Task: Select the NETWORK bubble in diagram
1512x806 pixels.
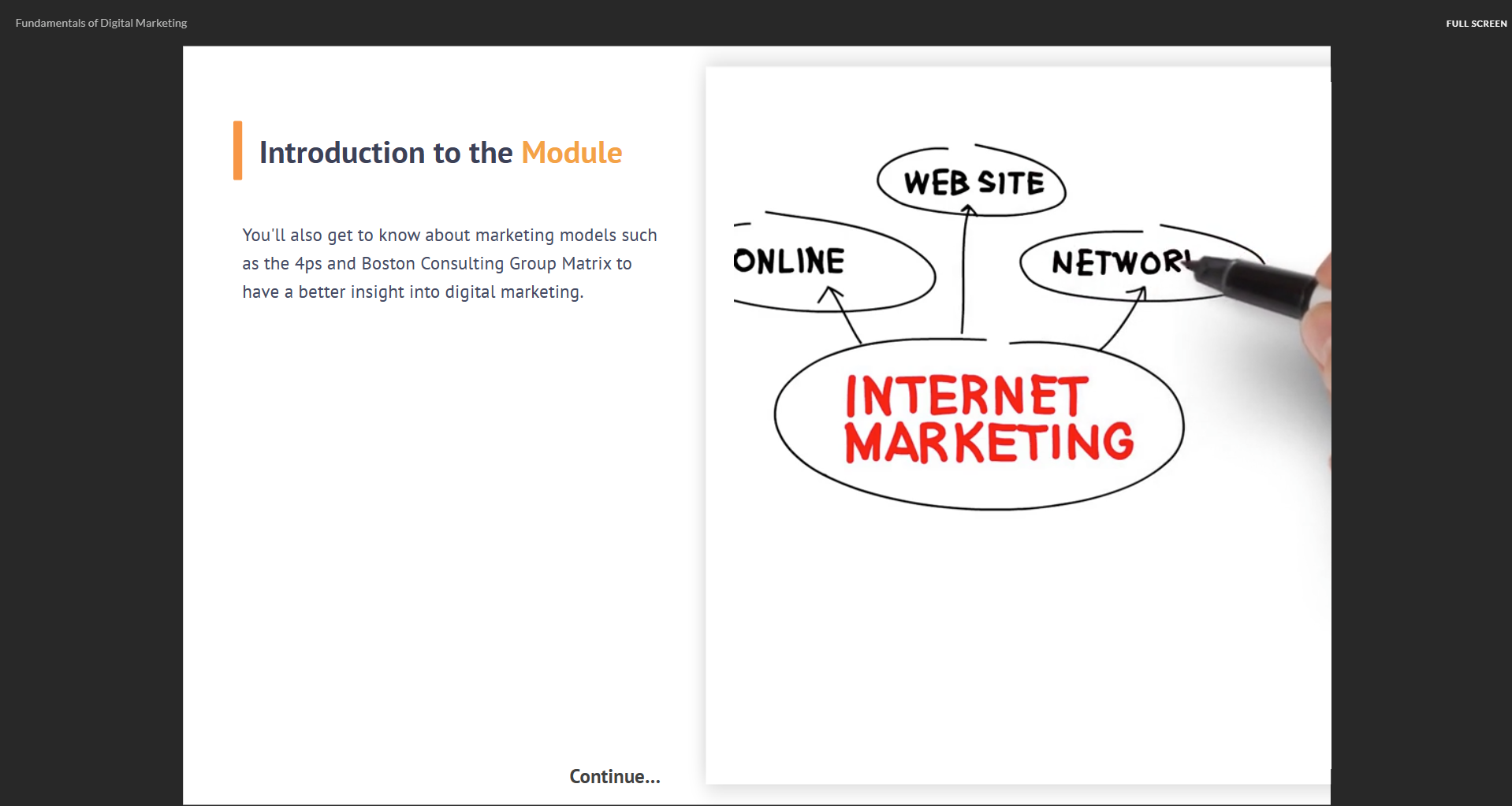Action: click(x=1118, y=263)
